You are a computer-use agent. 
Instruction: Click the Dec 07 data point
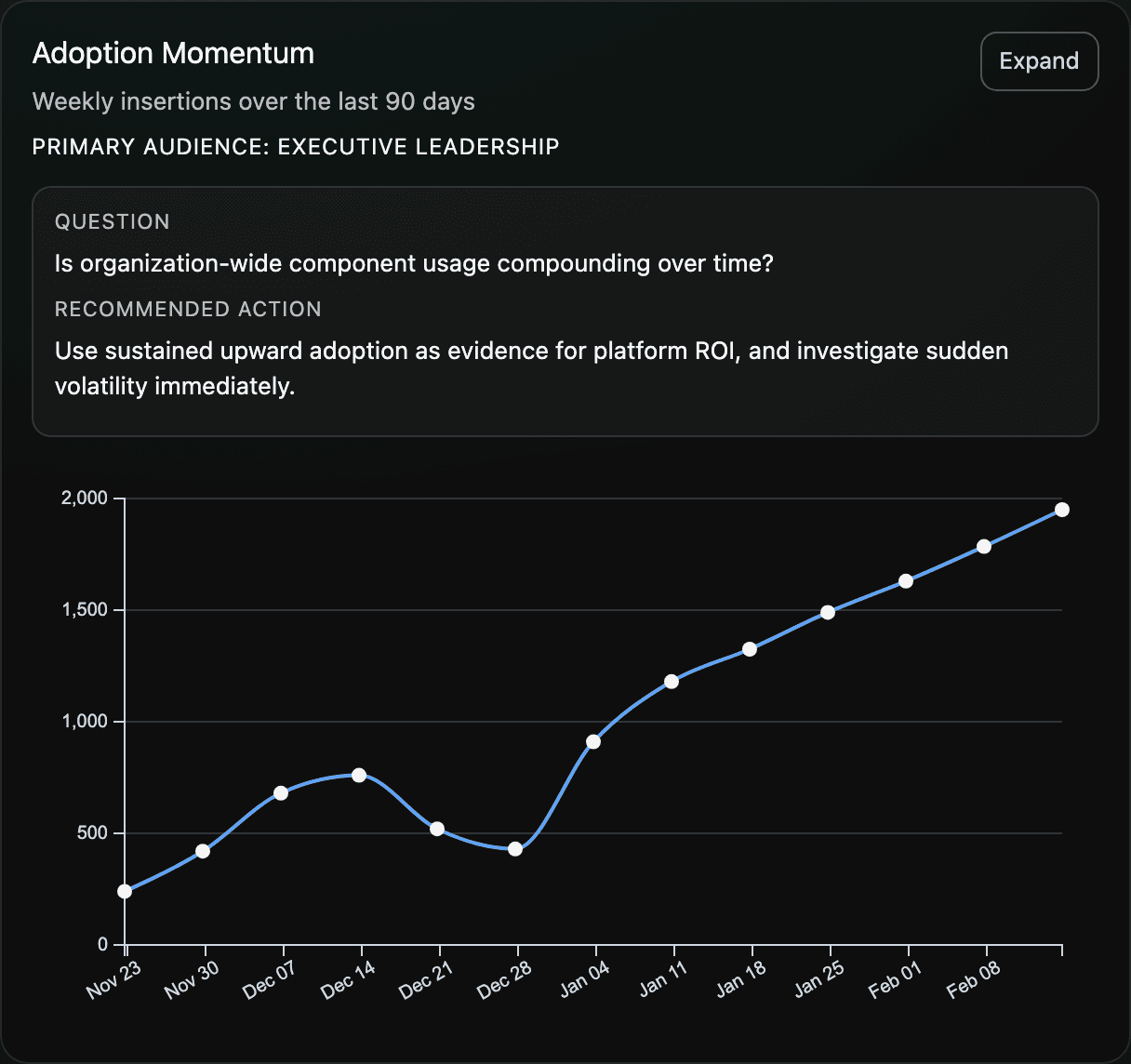281,793
